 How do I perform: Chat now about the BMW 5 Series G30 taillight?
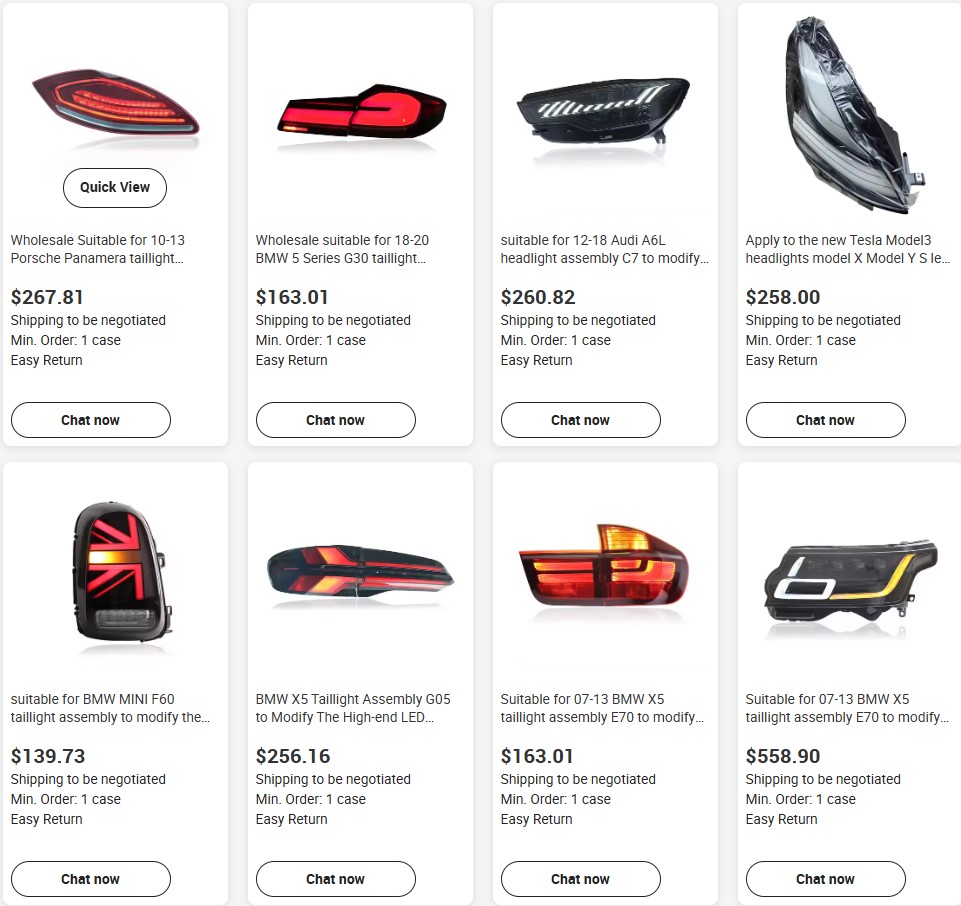336,420
